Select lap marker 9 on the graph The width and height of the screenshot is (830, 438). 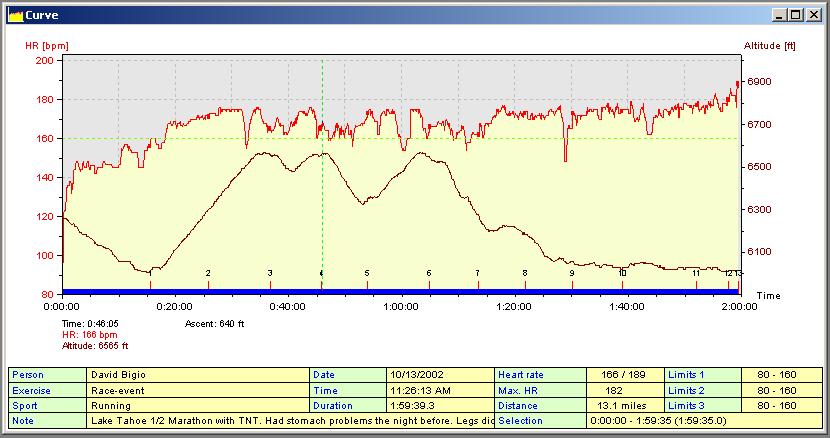click(572, 273)
